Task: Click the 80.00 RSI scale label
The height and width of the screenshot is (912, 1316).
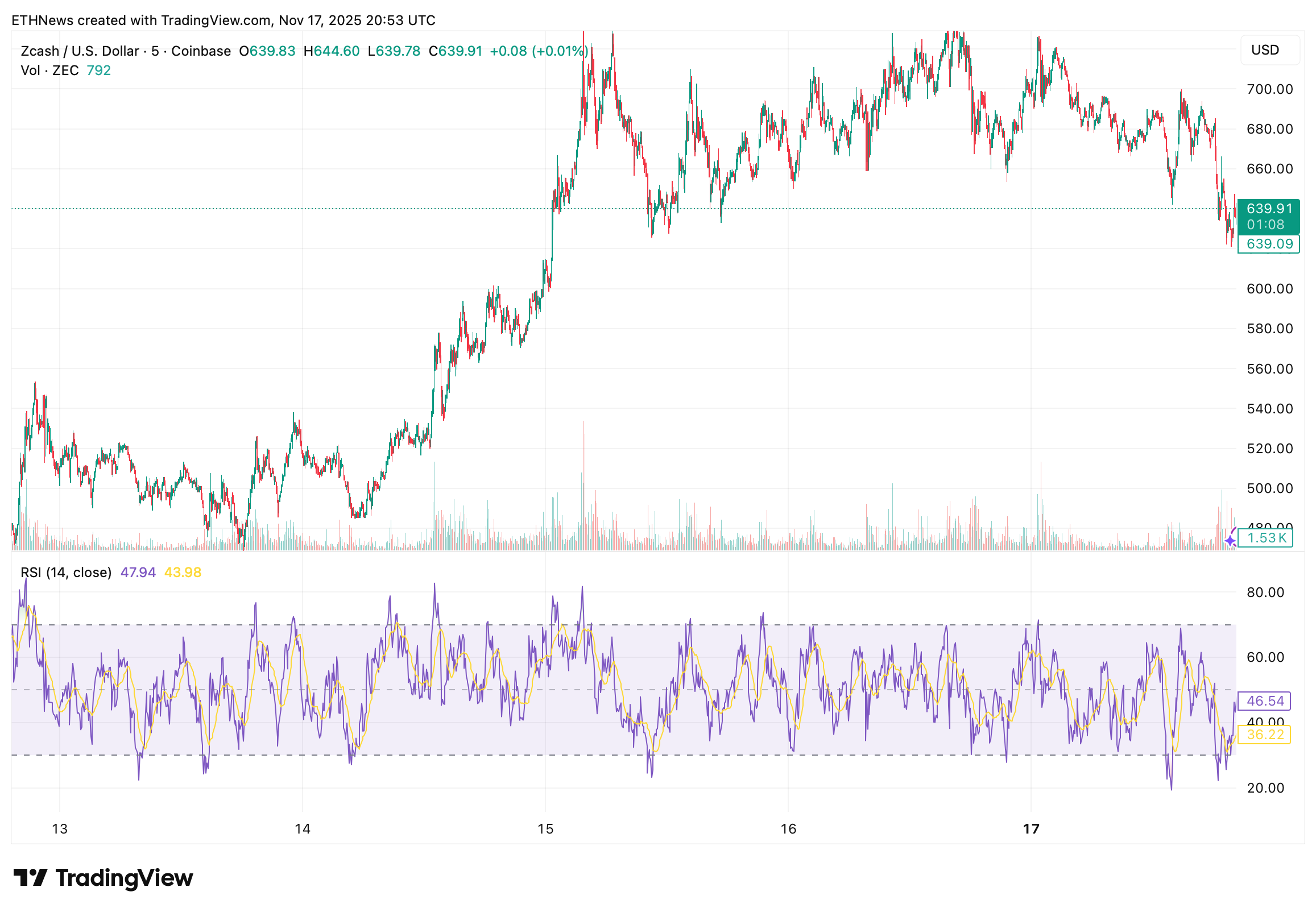Action: click(1265, 592)
